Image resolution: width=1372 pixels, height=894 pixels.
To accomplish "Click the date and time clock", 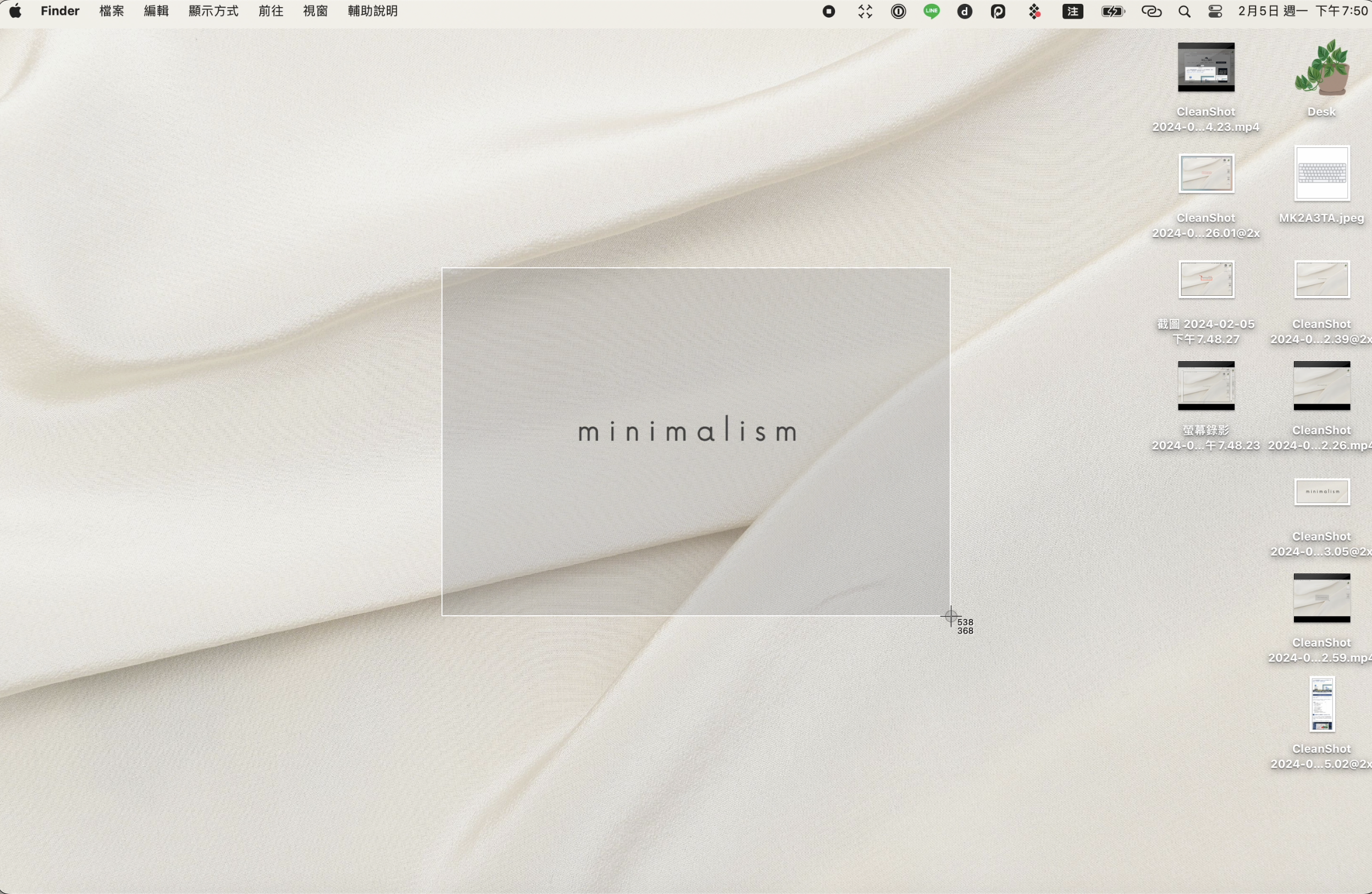I will tap(1303, 12).
